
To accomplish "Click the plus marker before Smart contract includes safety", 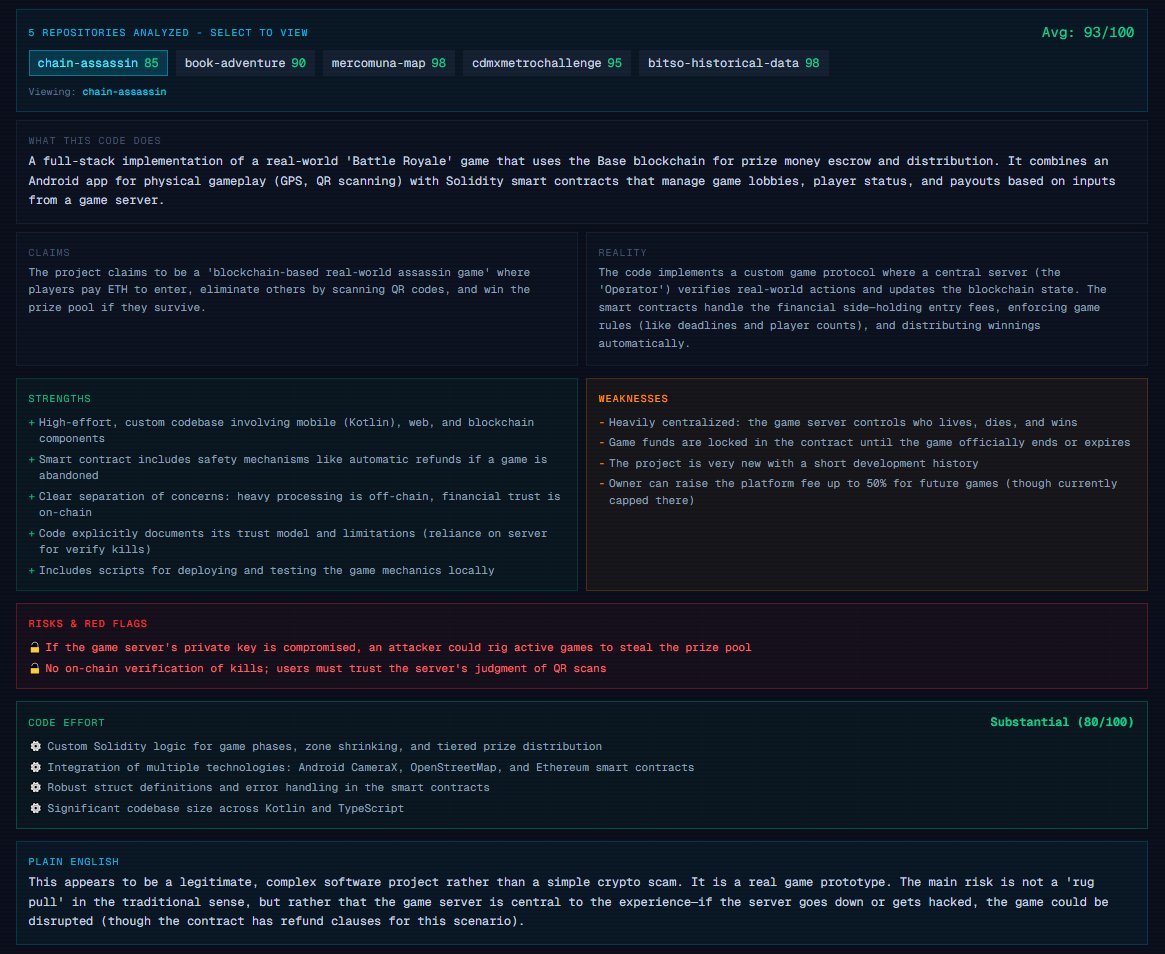I will click(32, 459).
